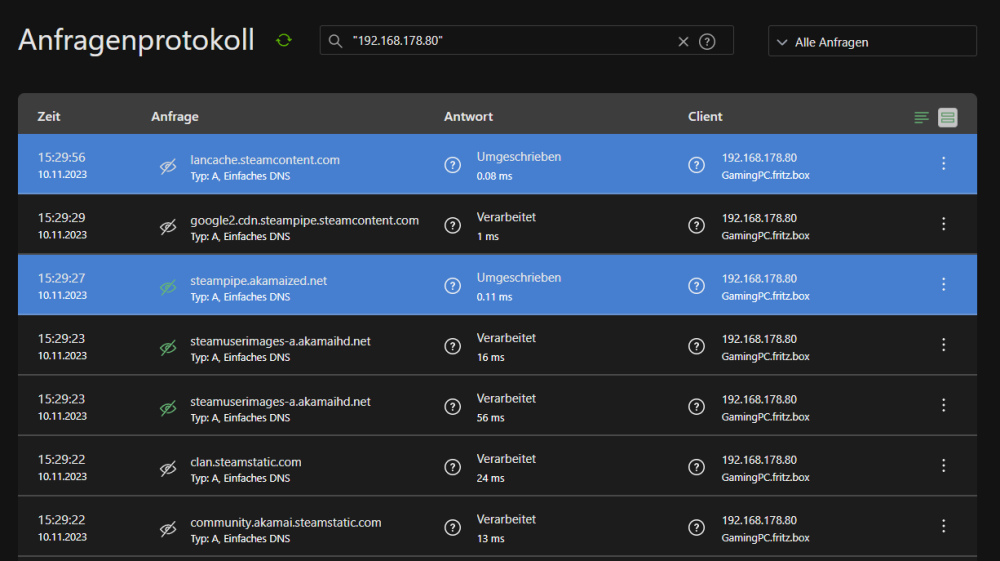Show client info for steampipe.akamaized.net row
The width and height of the screenshot is (1000, 561).
click(696, 286)
